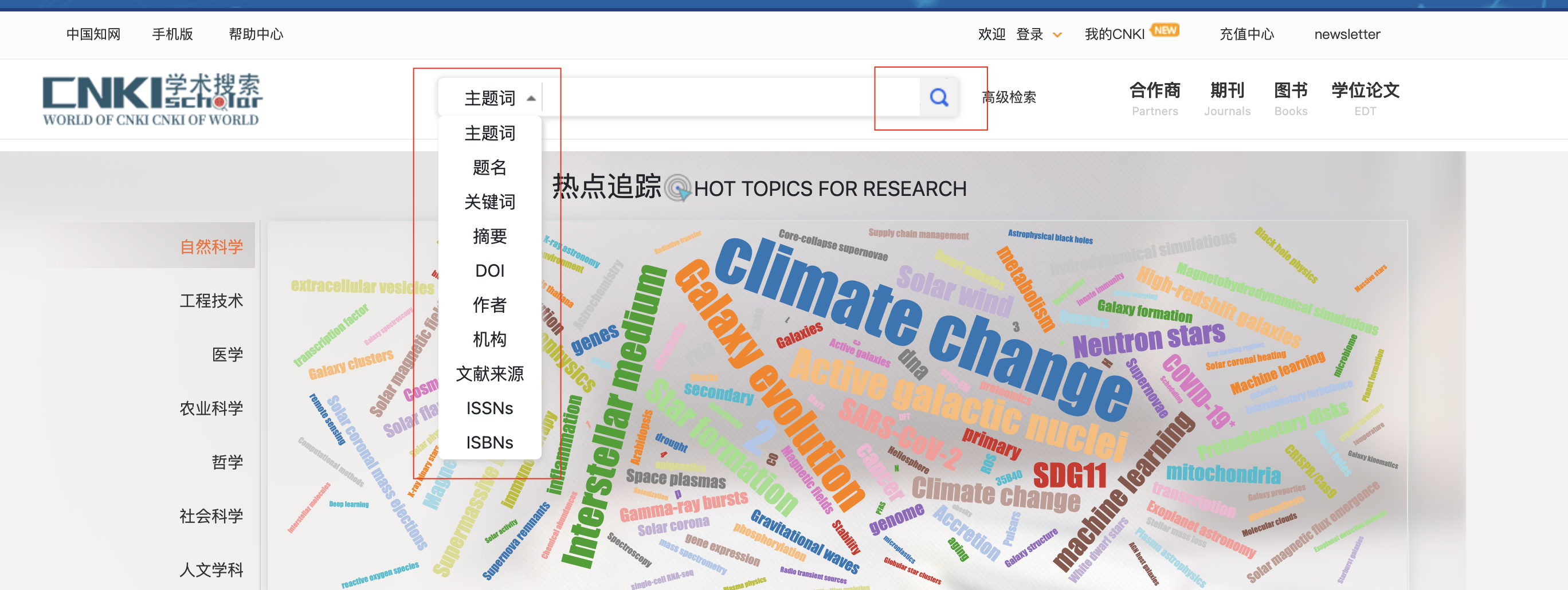Image resolution: width=1568 pixels, height=590 pixels.
Task: Switch to 社会科学 category
Action: (211, 516)
